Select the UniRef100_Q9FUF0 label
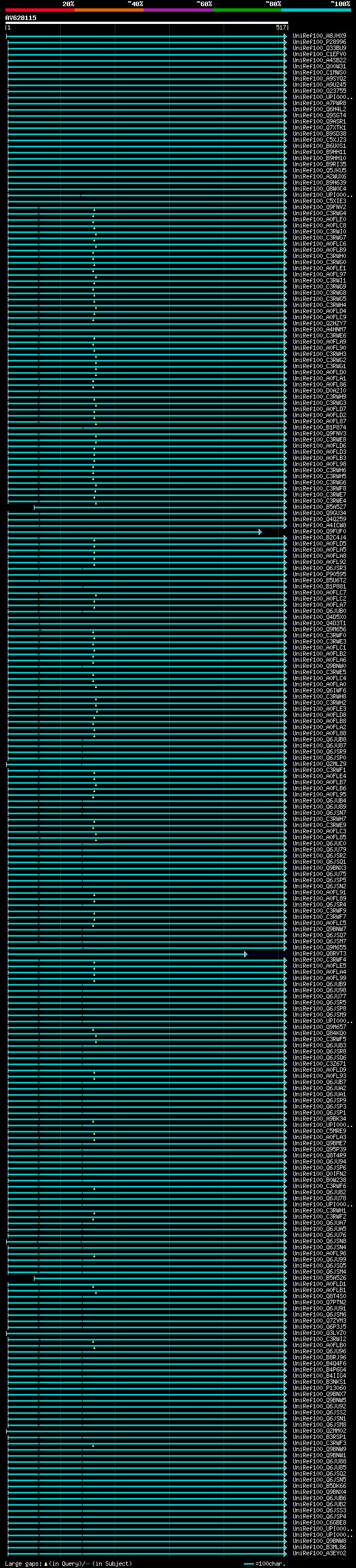This screenshot has height=1568, width=356. pyautogui.click(x=319, y=531)
